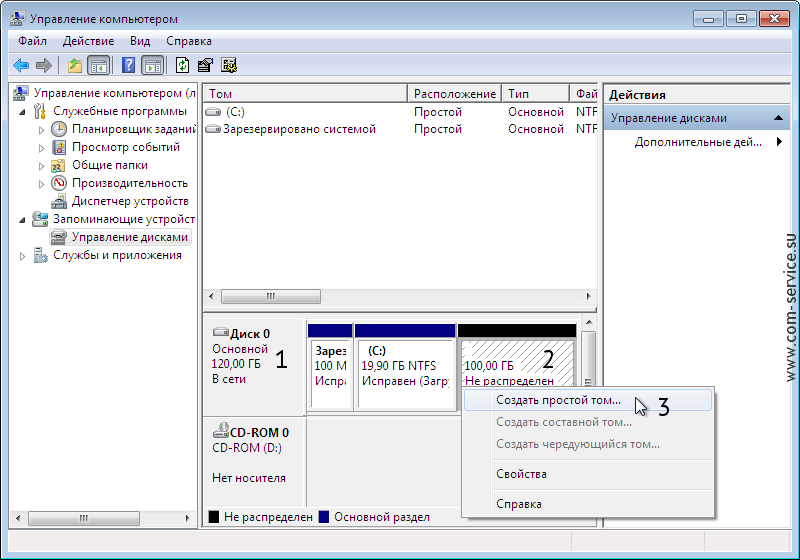800x560 pixels.
Task: Click the Up one level folder icon
Action: (74, 65)
